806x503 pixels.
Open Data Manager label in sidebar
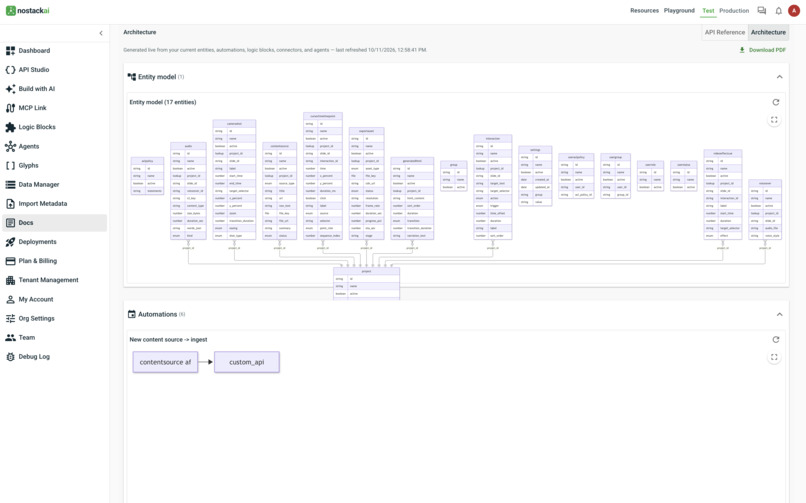(39, 184)
